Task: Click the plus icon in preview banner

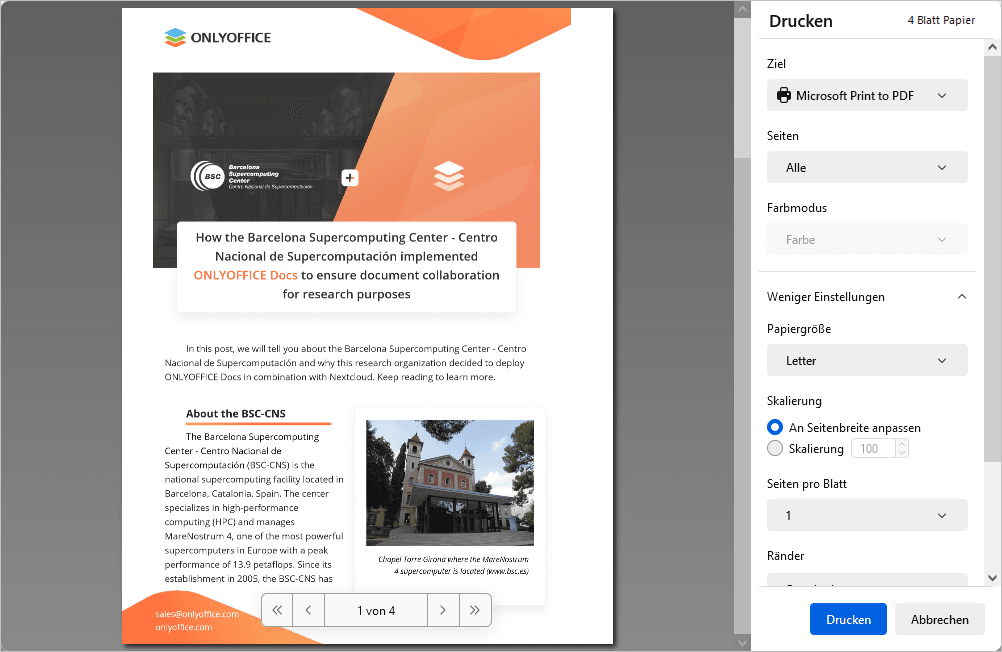Action: (350, 178)
